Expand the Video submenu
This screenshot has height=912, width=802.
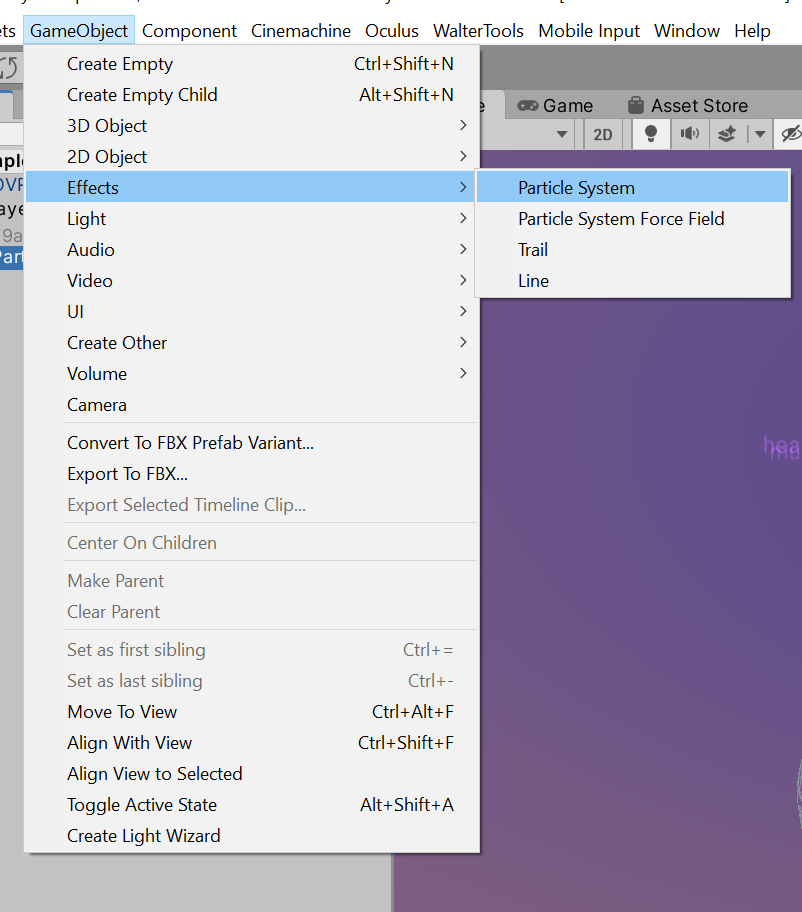click(x=252, y=280)
